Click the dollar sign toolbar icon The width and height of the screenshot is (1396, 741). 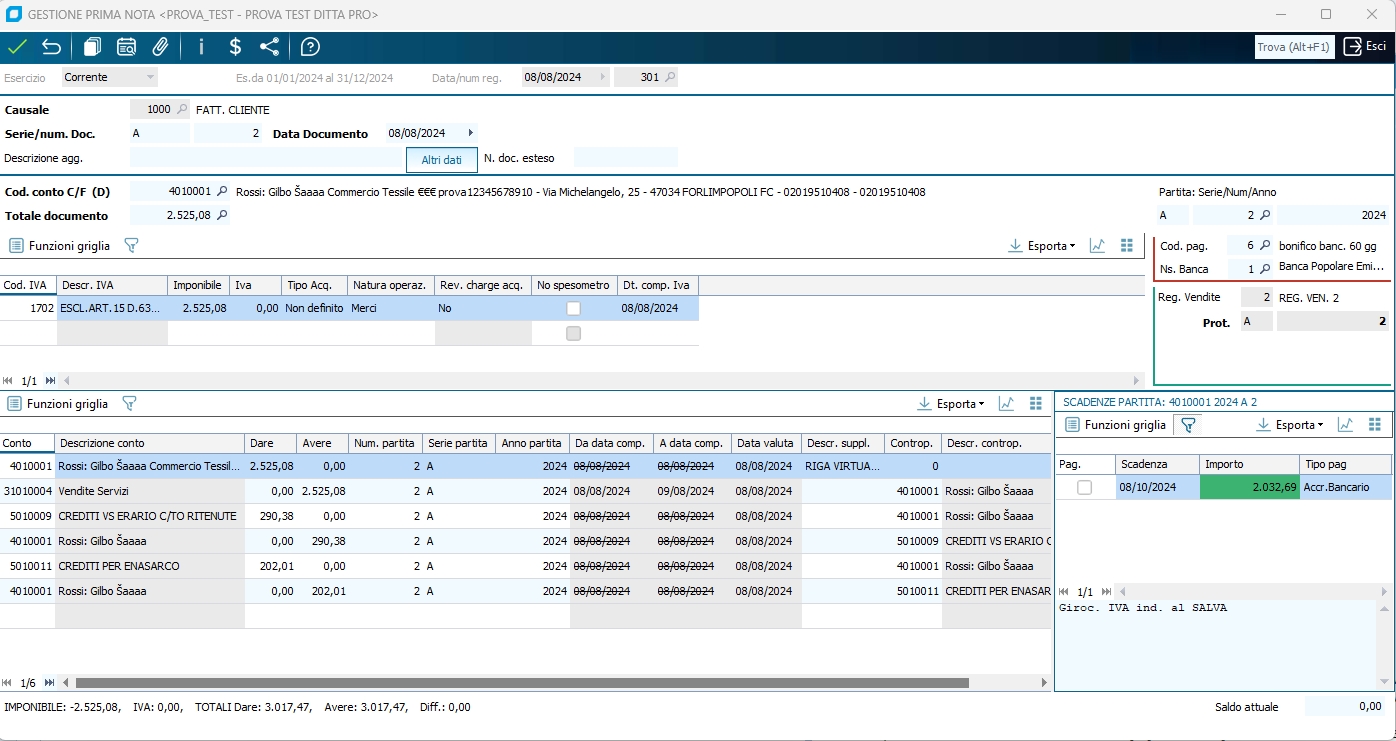[235, 47]
